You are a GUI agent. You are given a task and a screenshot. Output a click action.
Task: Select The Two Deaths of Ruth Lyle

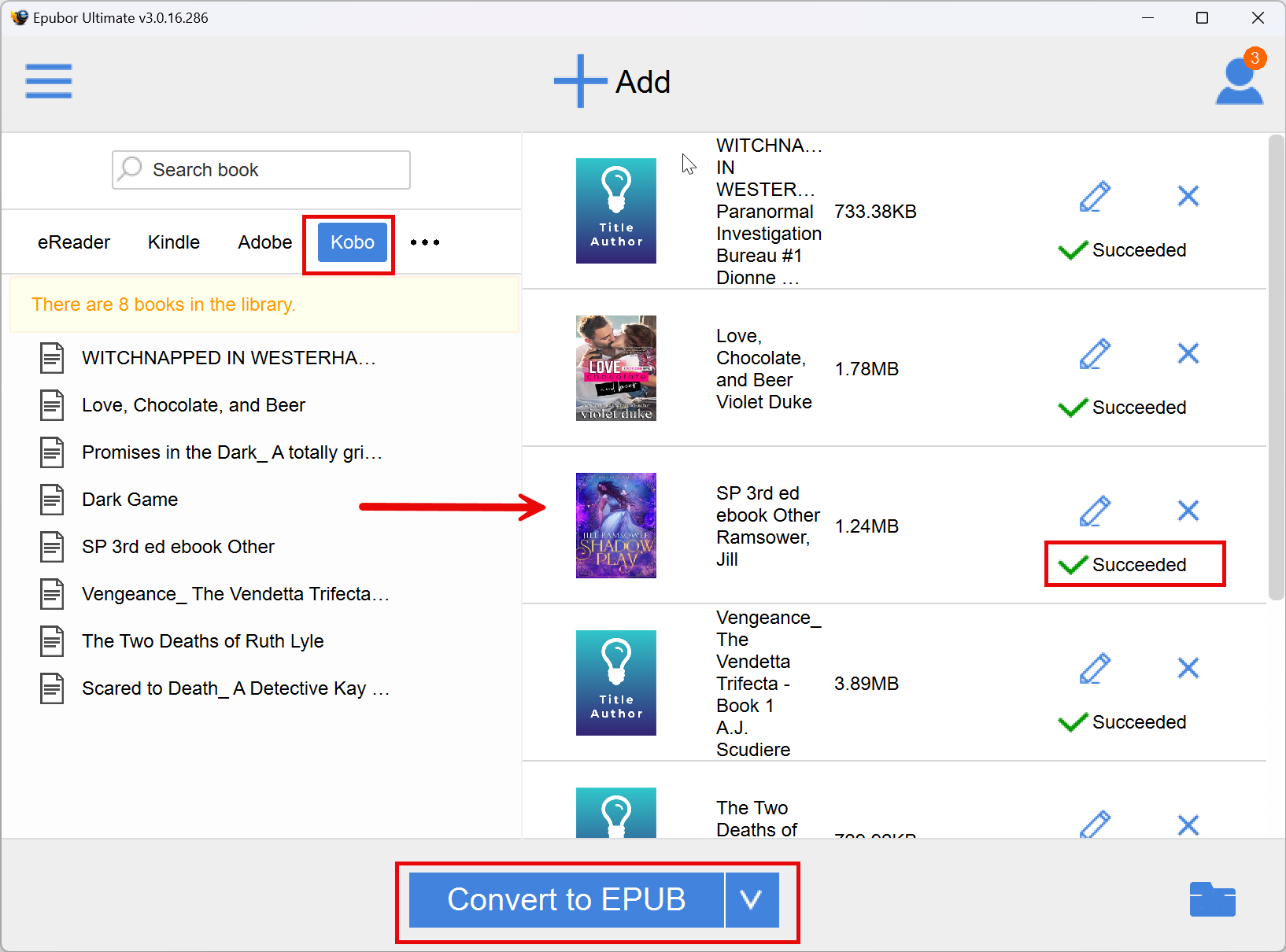point(203,641)
